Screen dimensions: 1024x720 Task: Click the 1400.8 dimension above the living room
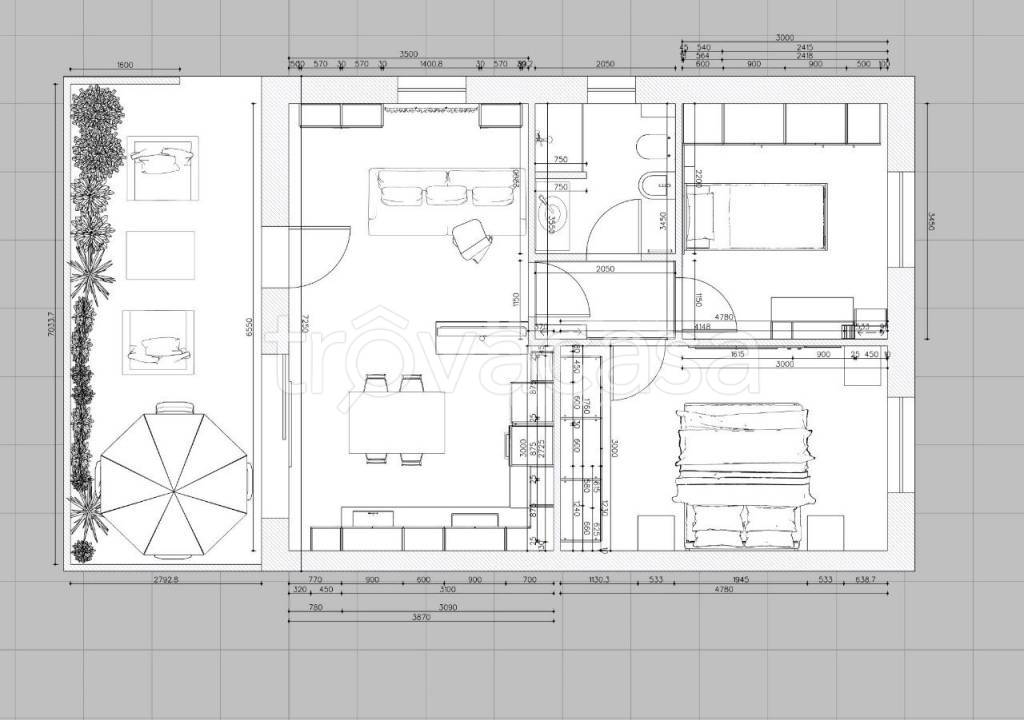[431, 64]
